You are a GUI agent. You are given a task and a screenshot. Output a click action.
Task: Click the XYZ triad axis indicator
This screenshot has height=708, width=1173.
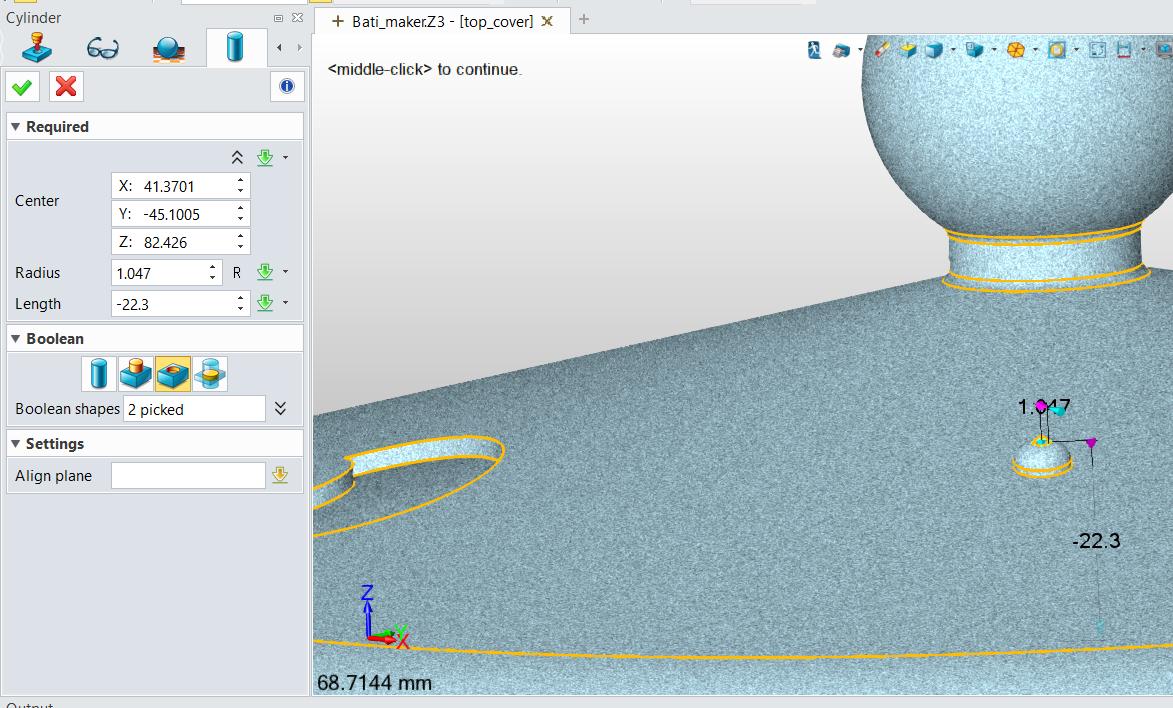click(x=383, y=617)
